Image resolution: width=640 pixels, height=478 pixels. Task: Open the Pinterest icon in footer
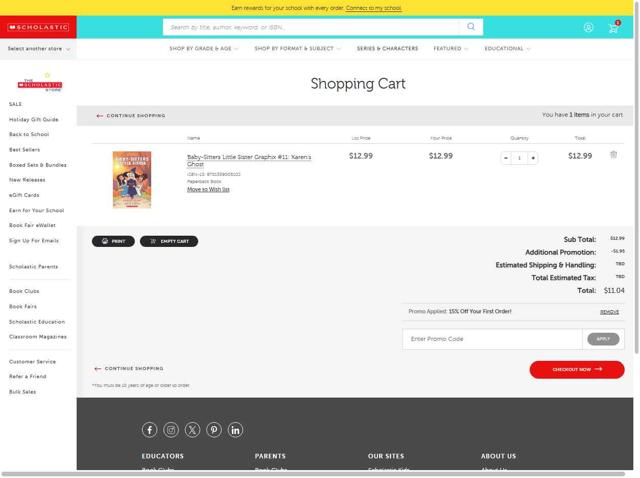[x=214, y=430]
